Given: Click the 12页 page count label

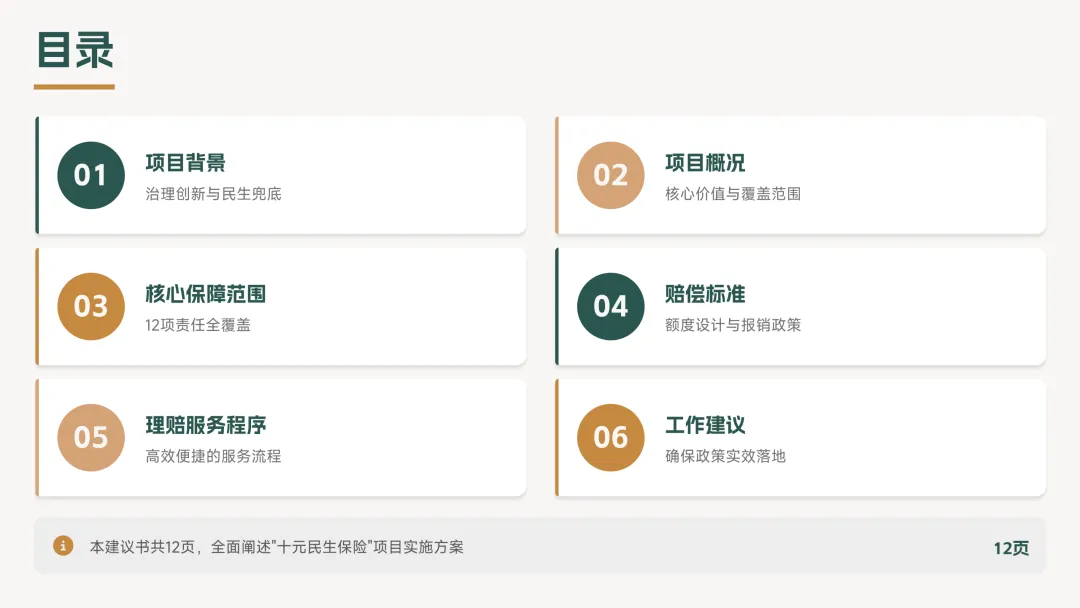Looking at the screenshot, I should [x=1010, y=548].
